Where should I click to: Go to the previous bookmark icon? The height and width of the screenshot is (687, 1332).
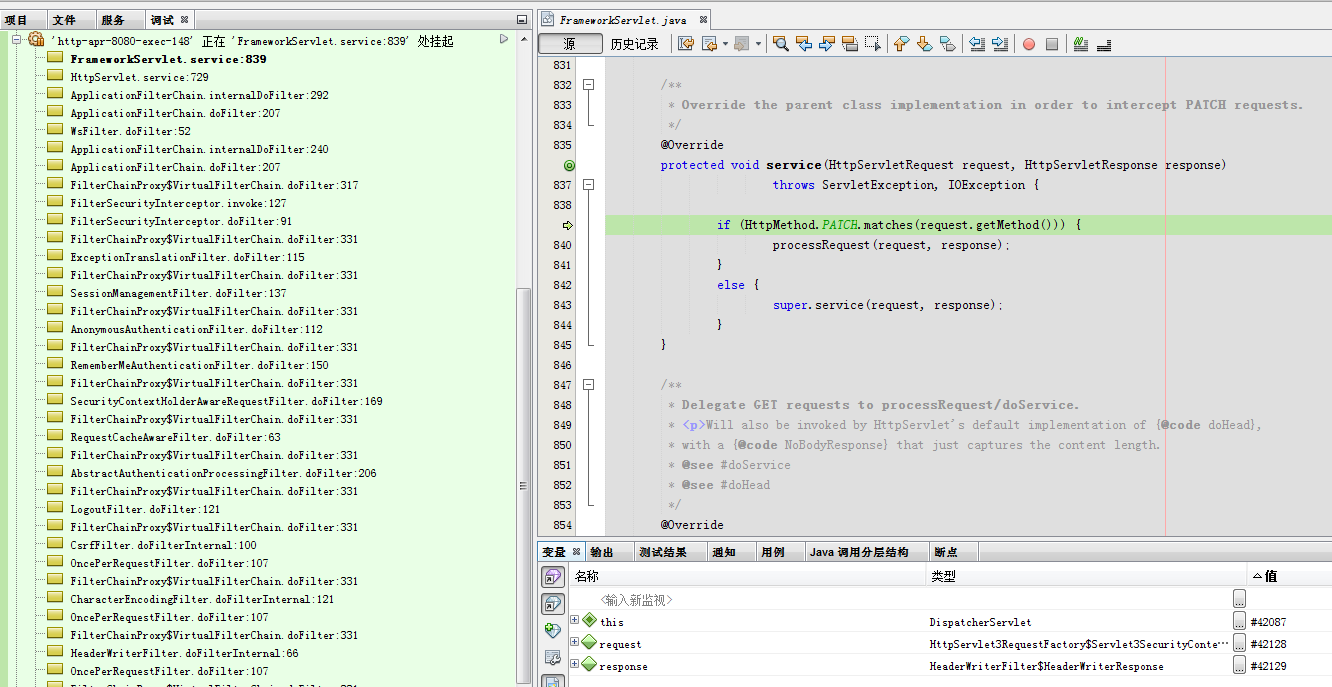pos(901,44)
